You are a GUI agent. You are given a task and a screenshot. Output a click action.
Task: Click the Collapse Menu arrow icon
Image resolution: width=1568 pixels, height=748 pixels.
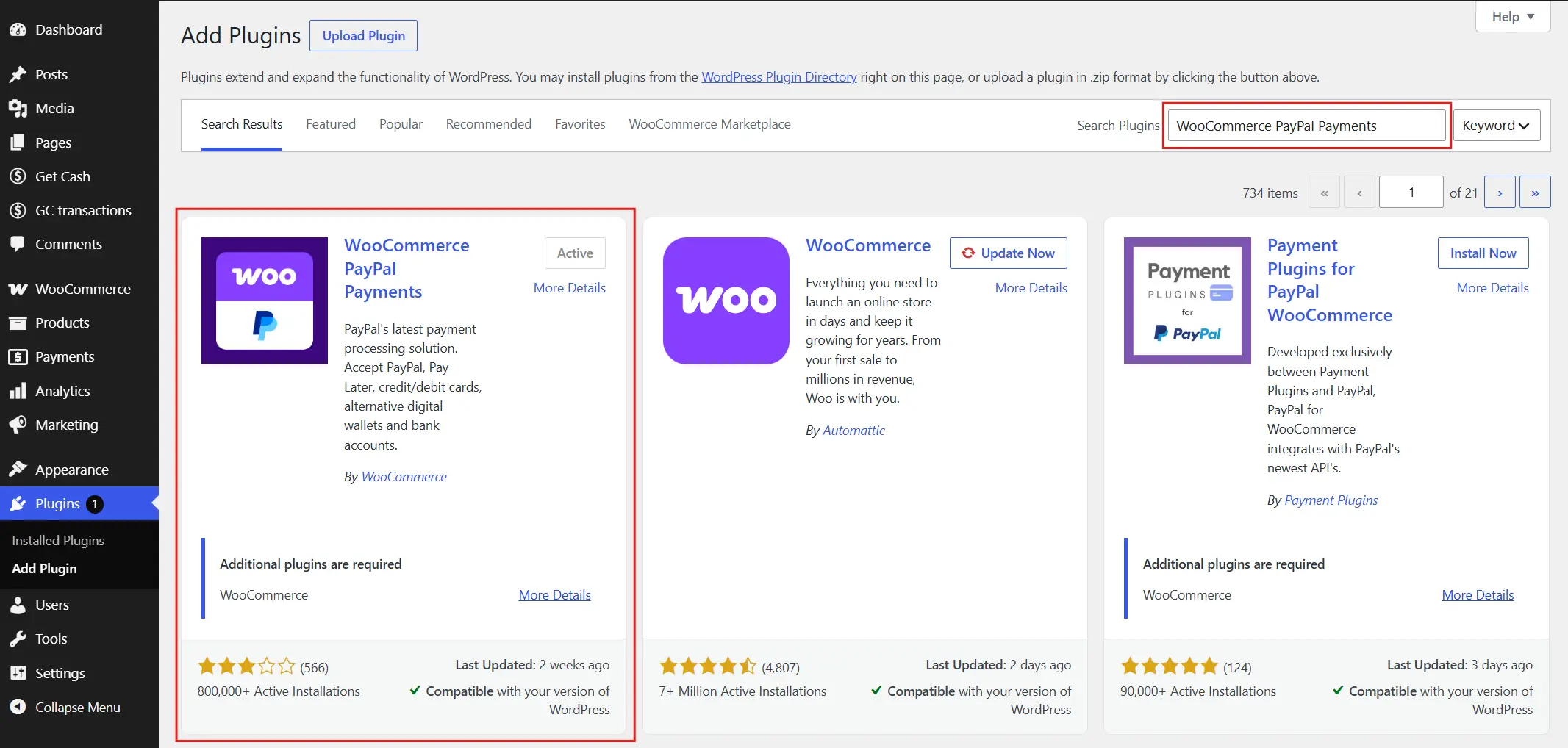[x=18, y=707]
